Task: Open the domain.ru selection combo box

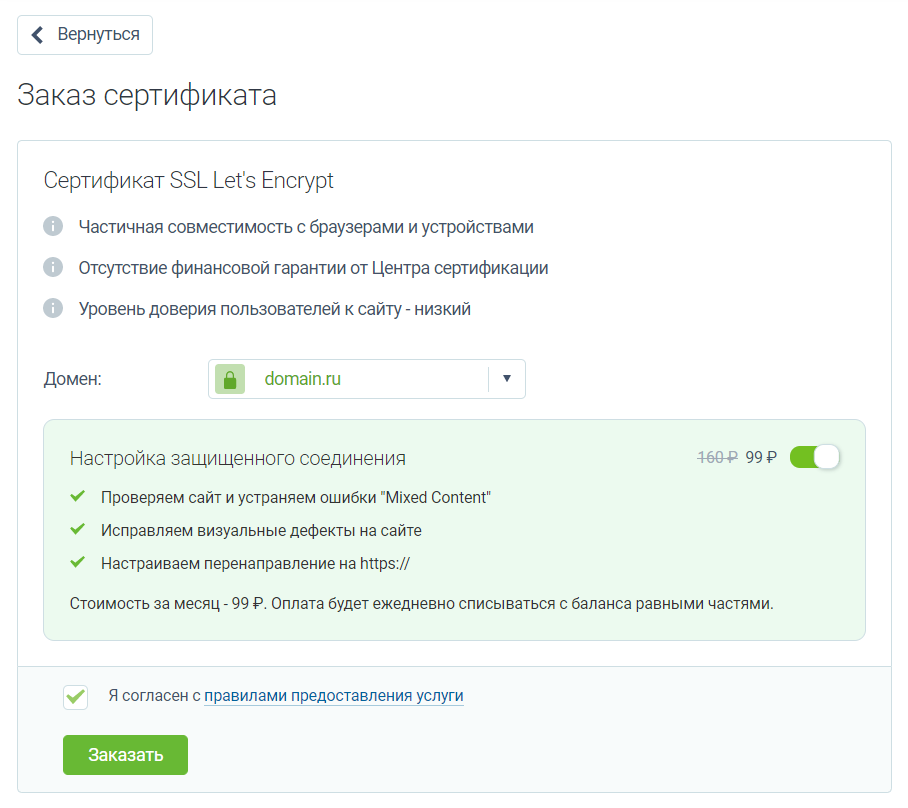Action: pos(350,380)
